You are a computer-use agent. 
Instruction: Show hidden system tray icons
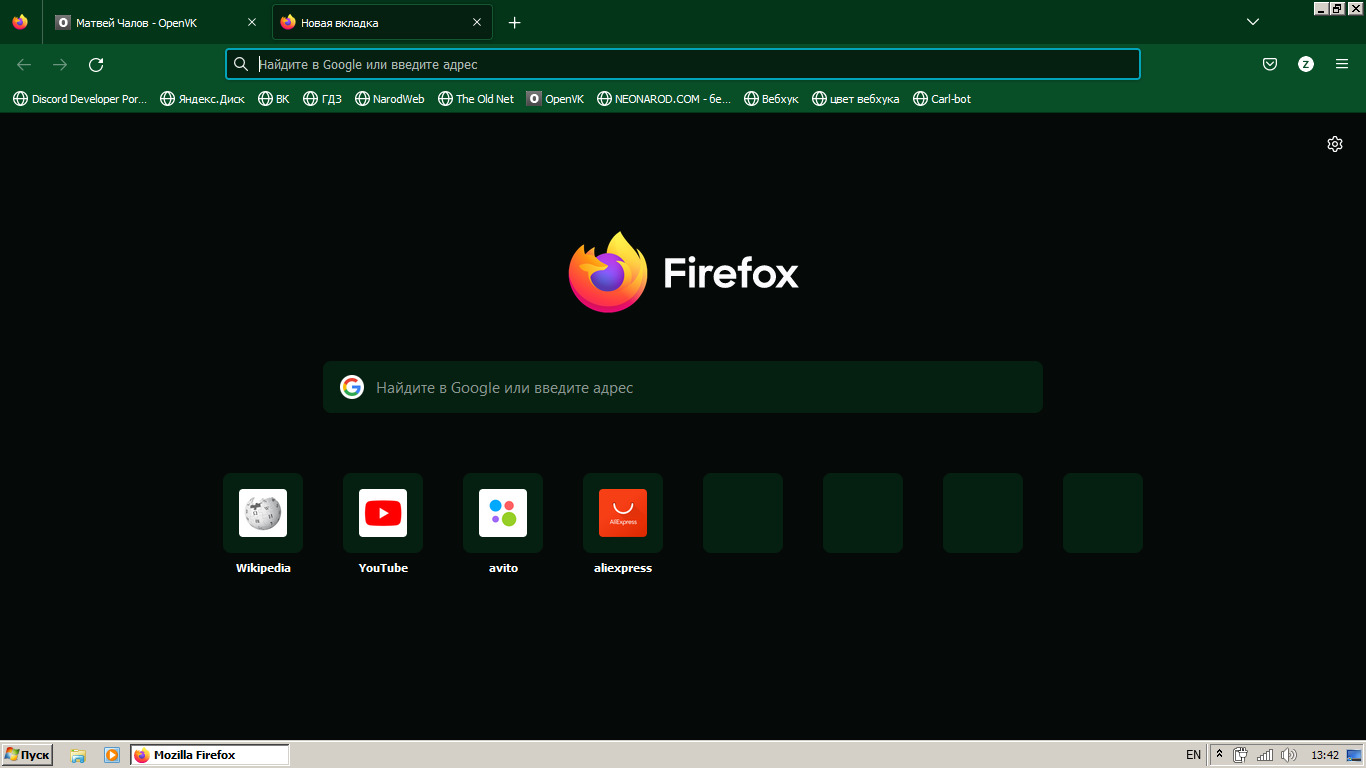1219,755
